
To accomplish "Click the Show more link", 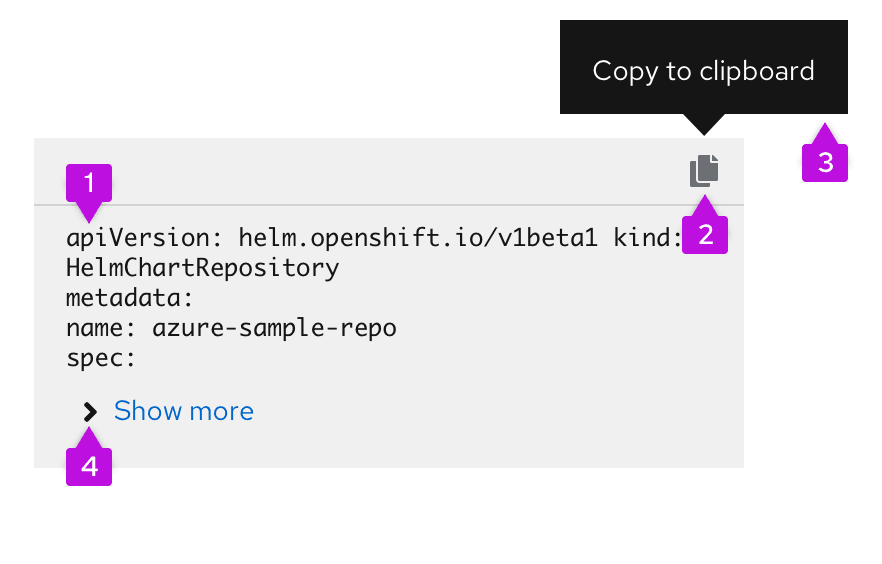I will 183,411.
